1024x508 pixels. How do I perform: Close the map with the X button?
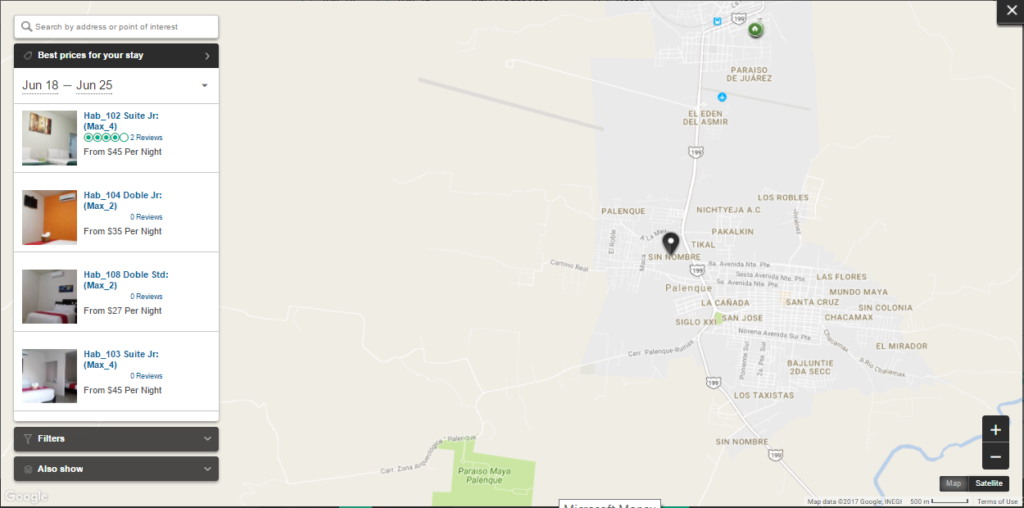(1012, 11)
